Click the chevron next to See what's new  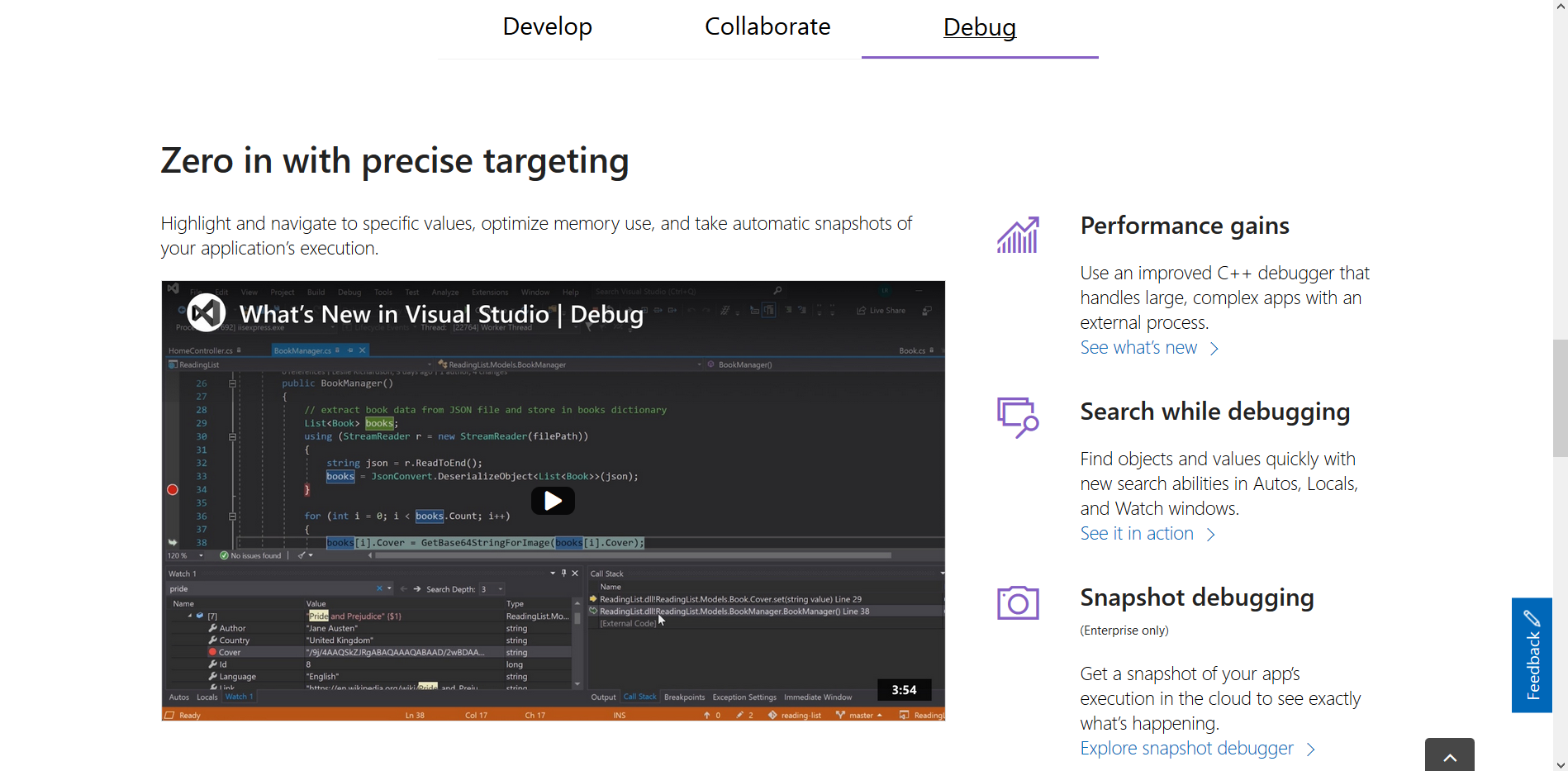click(1214, 349)
